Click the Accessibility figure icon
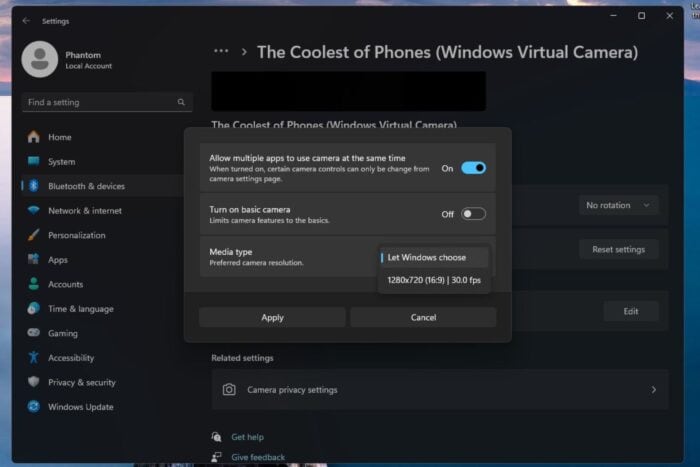Viewport: 700px width, 467px height. (x=34, y=358)
